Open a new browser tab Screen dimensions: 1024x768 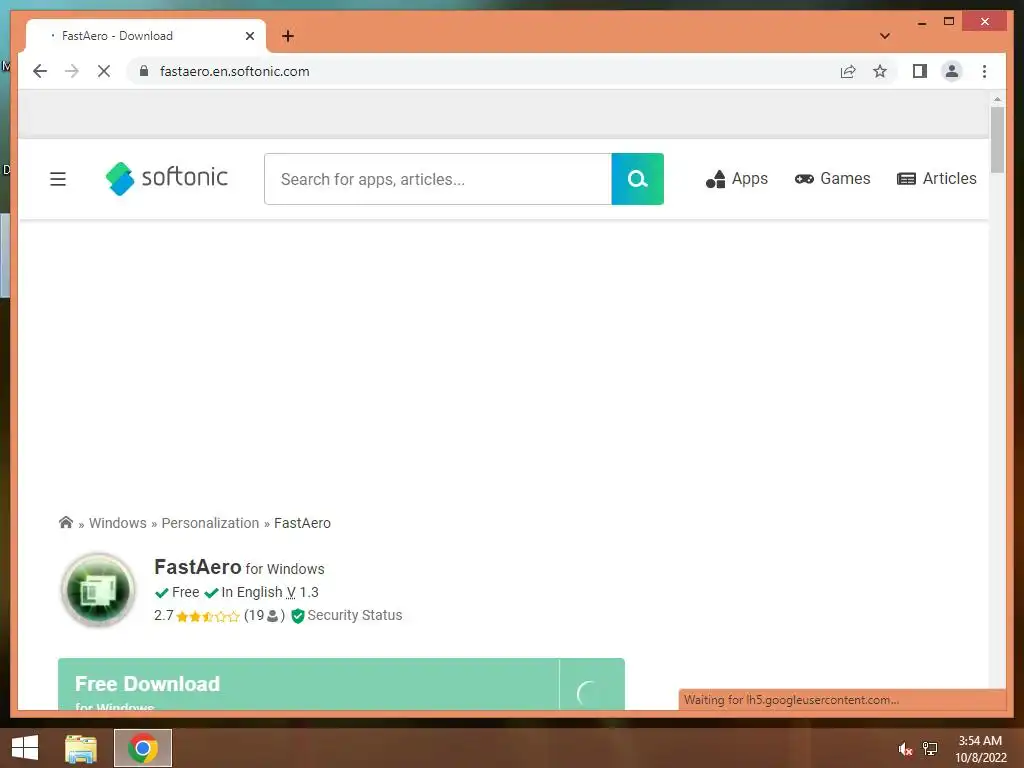click(288, 36)
